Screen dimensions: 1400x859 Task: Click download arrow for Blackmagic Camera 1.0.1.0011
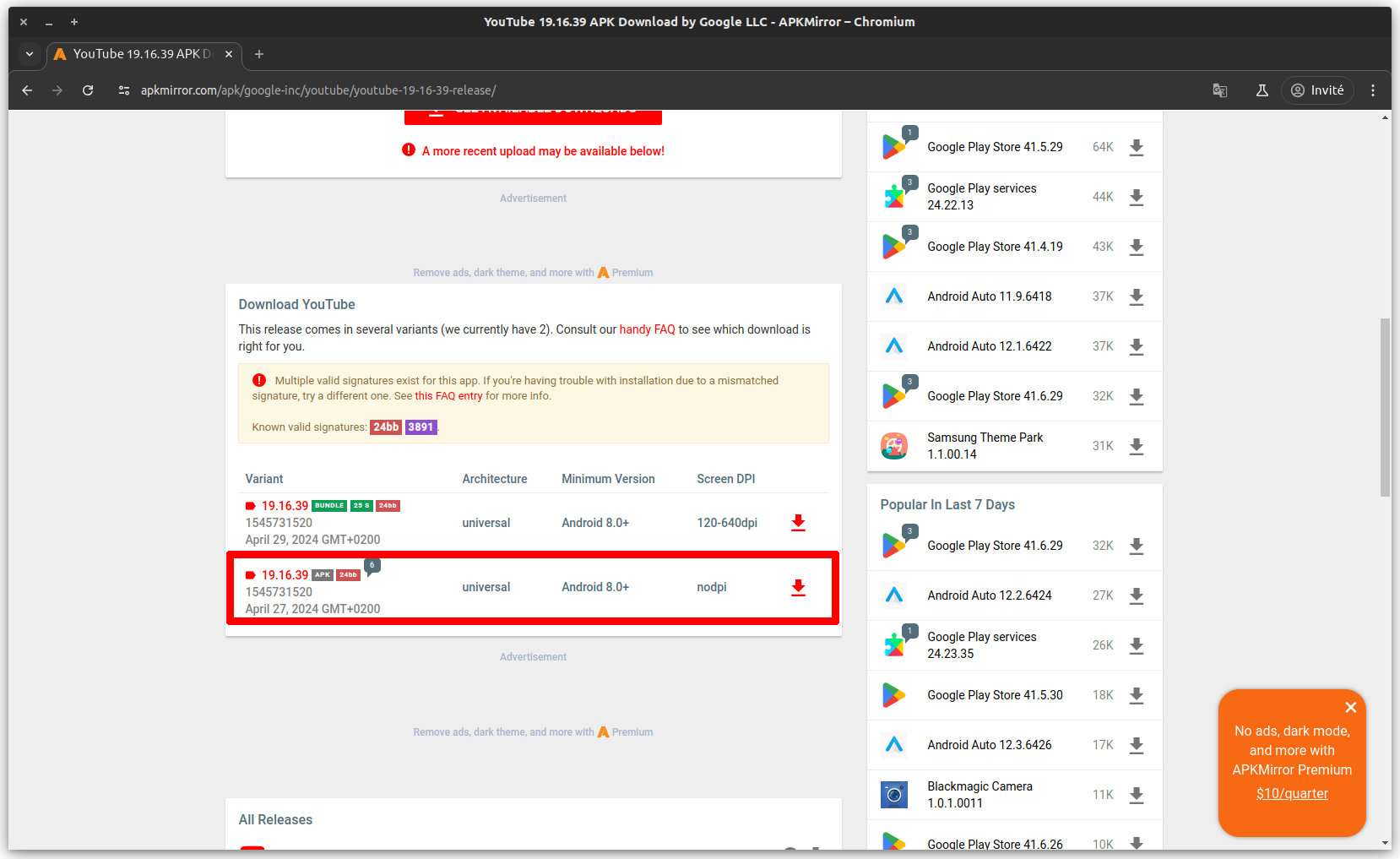tap(1137, 795)
